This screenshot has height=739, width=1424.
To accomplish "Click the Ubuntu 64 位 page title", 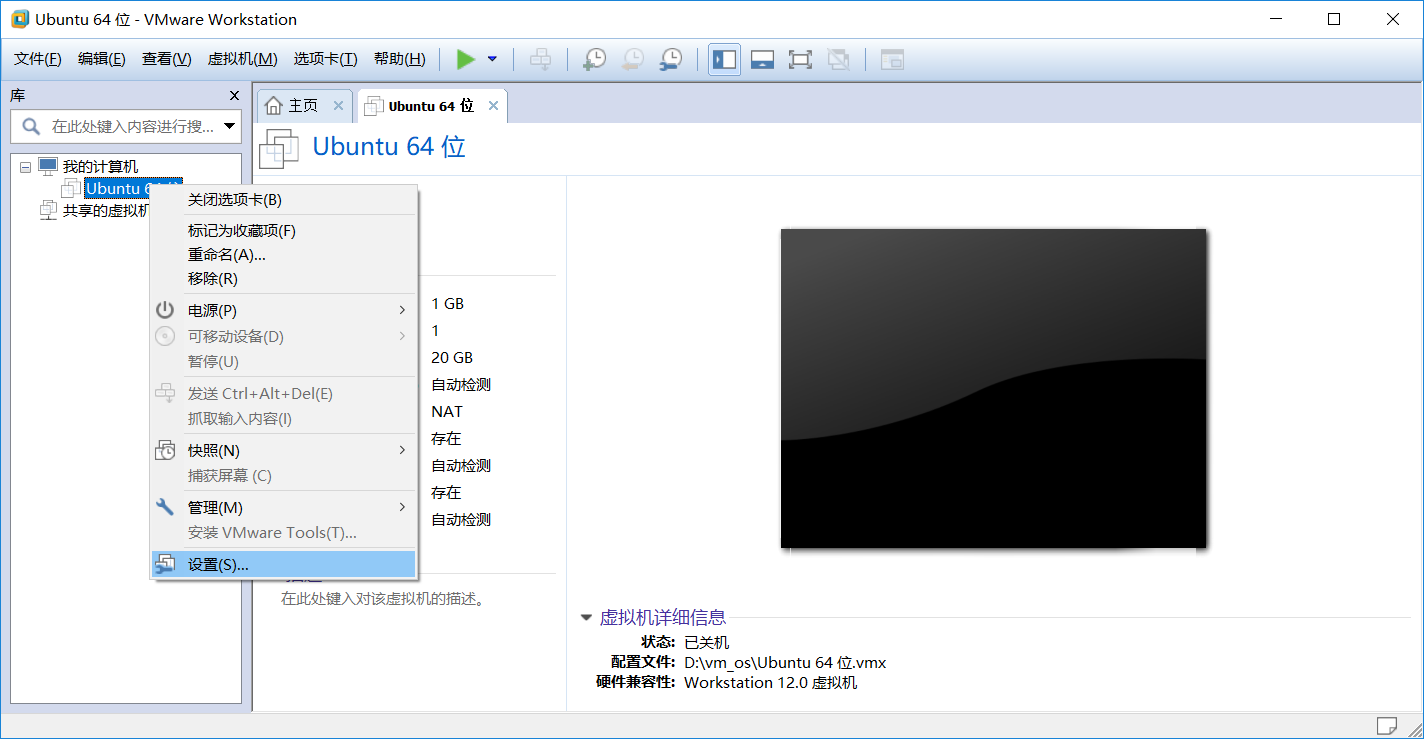I will pyautogui.click(x=389, y=147).
